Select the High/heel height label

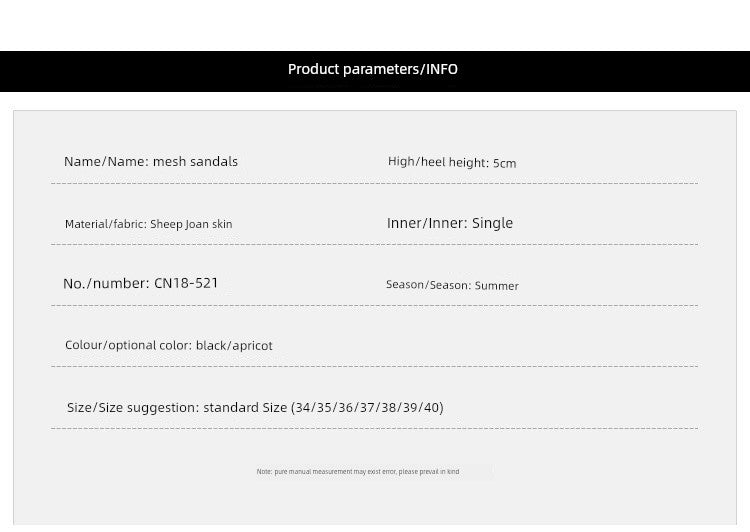(x=437, y=162)
